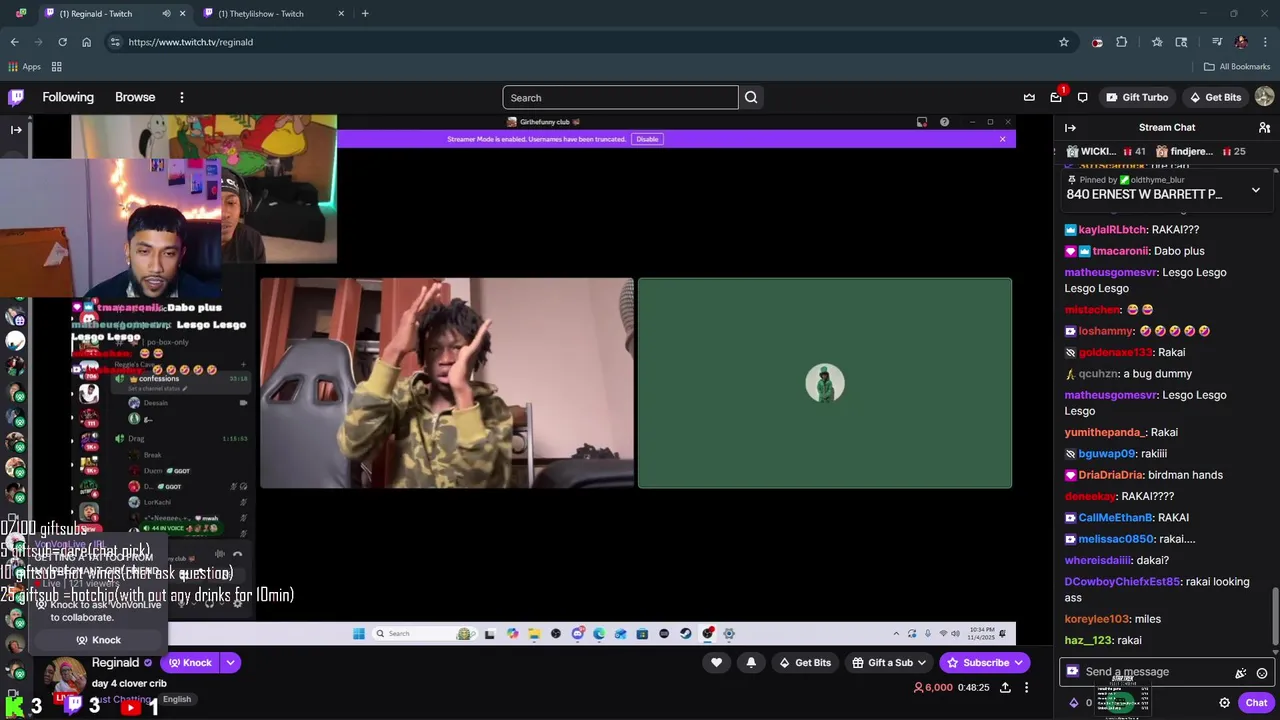This screenshot has width=1280, height=720.
Task: Expand the left sidebar arrow
Action: click(x=16, y=129)
